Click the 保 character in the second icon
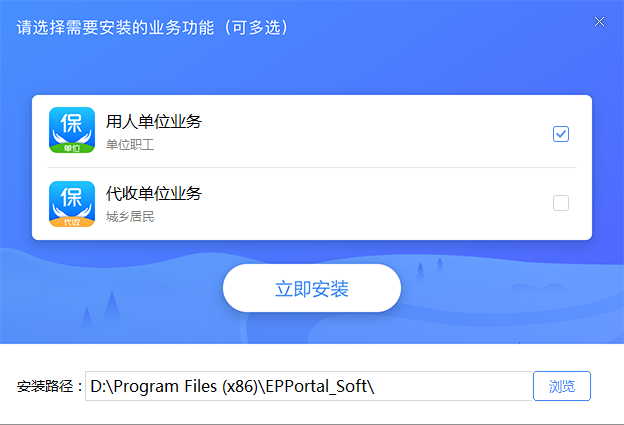The width and height of the screenshot is (624, 425). coord(71,197)
